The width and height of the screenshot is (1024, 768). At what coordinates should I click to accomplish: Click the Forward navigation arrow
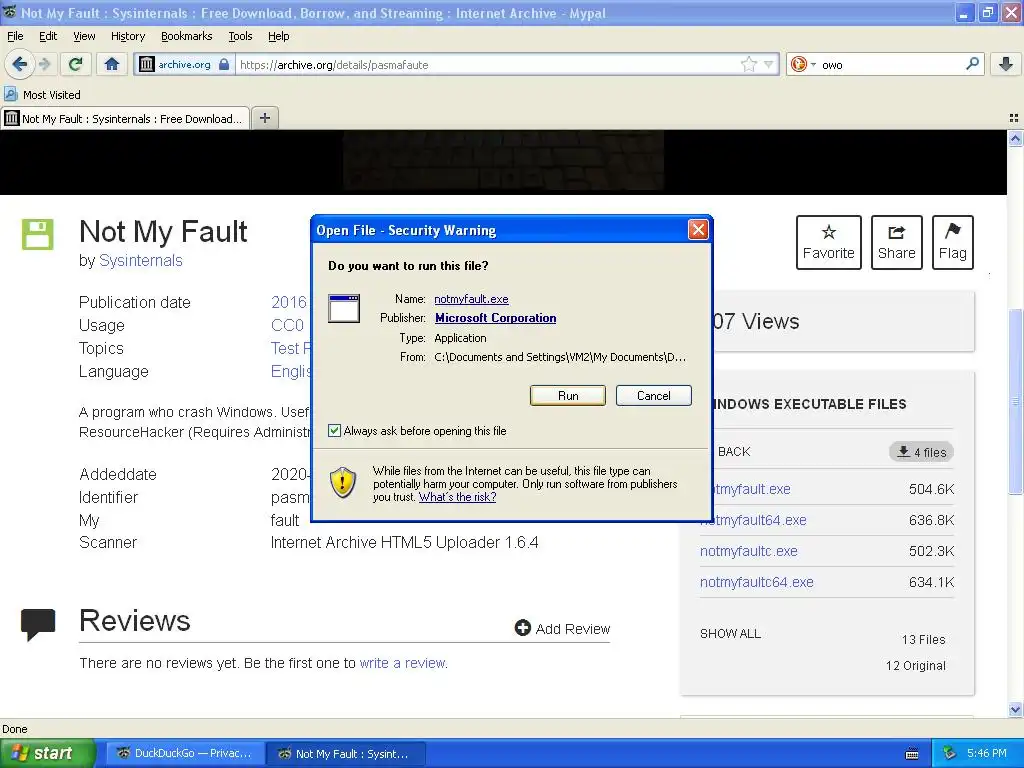44,64
